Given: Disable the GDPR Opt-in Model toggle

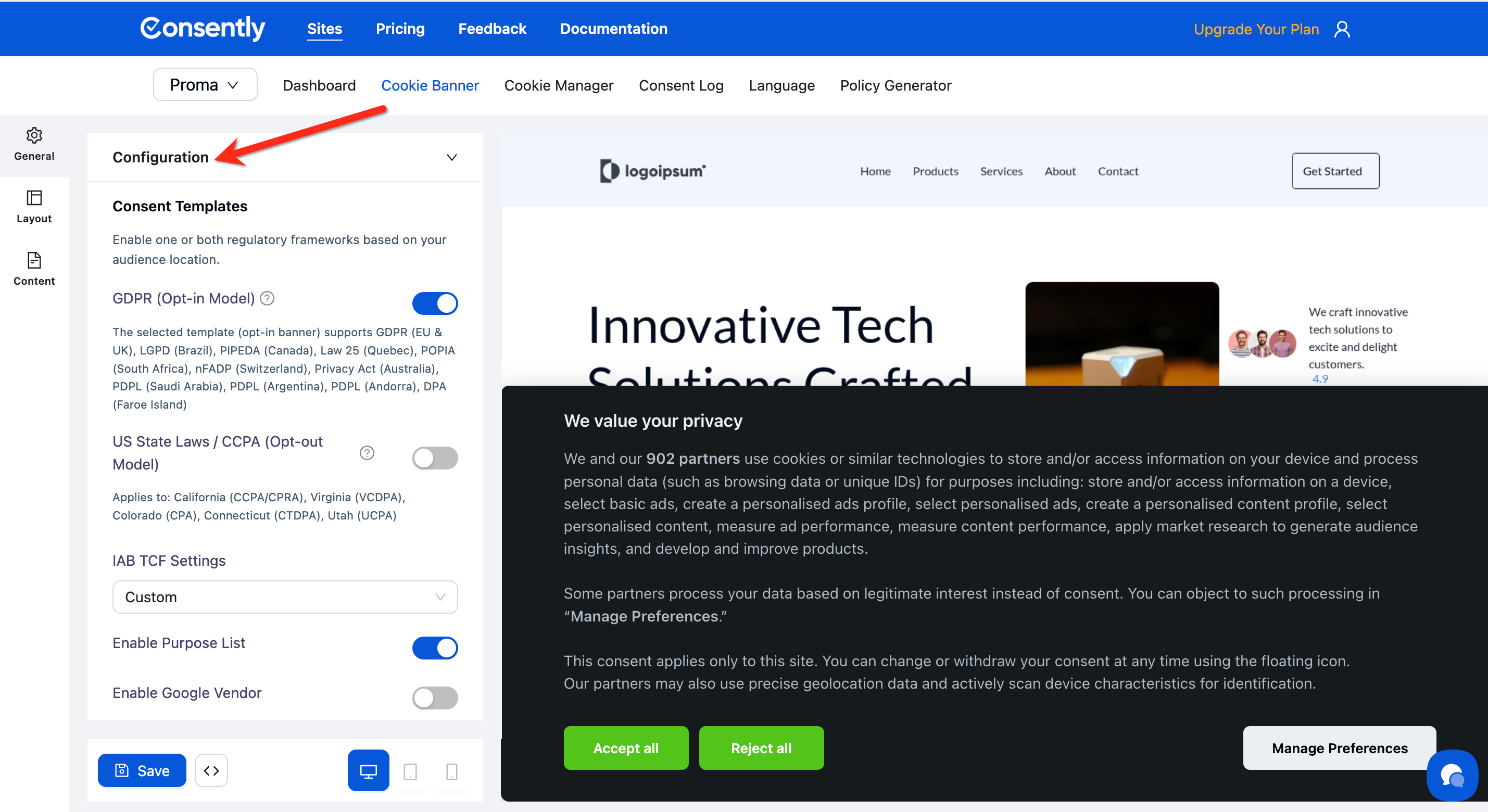Looking at the screenshot, I should 435,303.
